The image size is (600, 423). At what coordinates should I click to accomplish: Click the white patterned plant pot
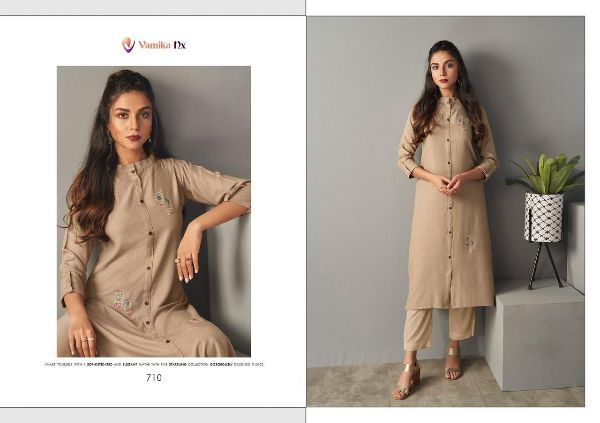(x=544, y=217)
